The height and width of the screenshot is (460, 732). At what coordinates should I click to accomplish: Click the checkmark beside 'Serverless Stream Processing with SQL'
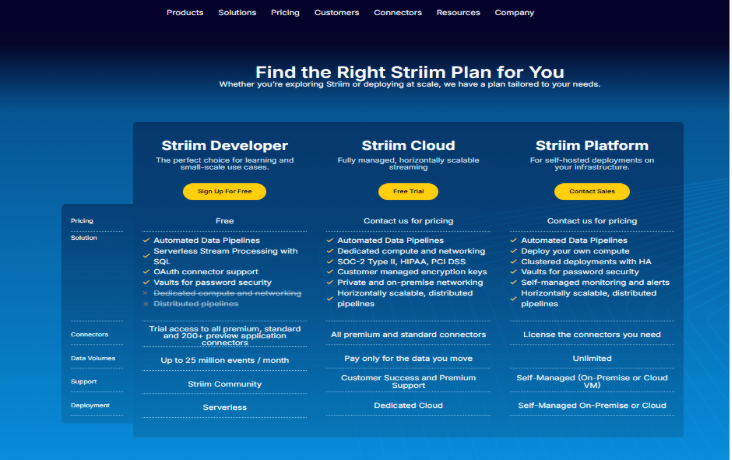coord(146,256)
